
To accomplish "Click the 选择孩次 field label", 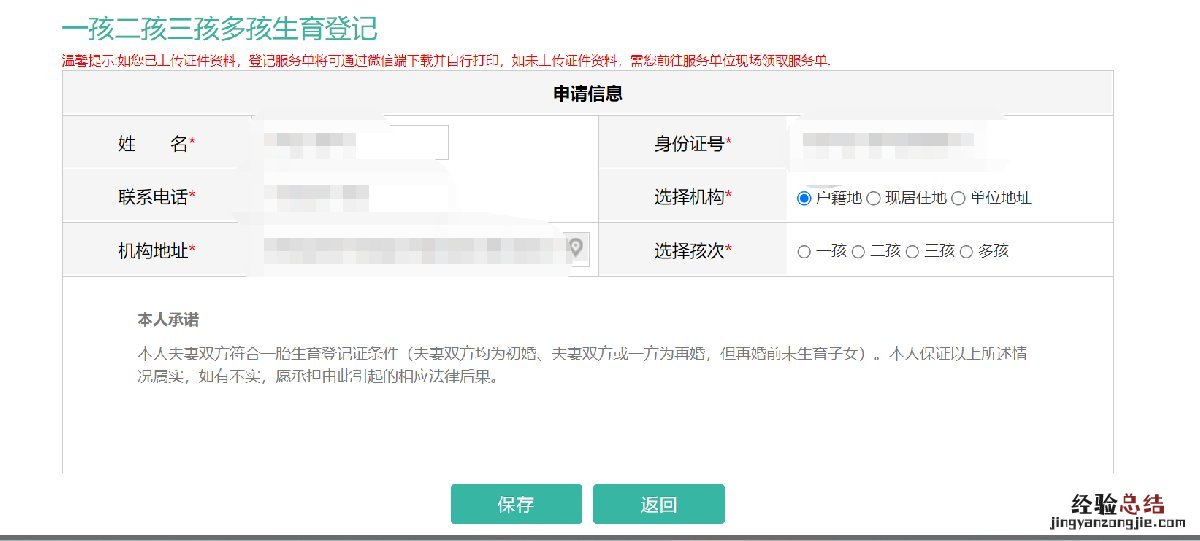I will tap(693, 251).
